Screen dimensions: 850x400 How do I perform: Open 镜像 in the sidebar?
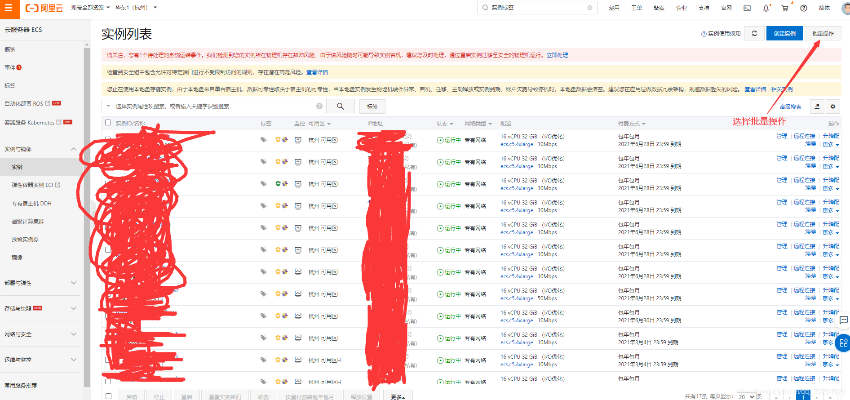click(x=17, y=257)
